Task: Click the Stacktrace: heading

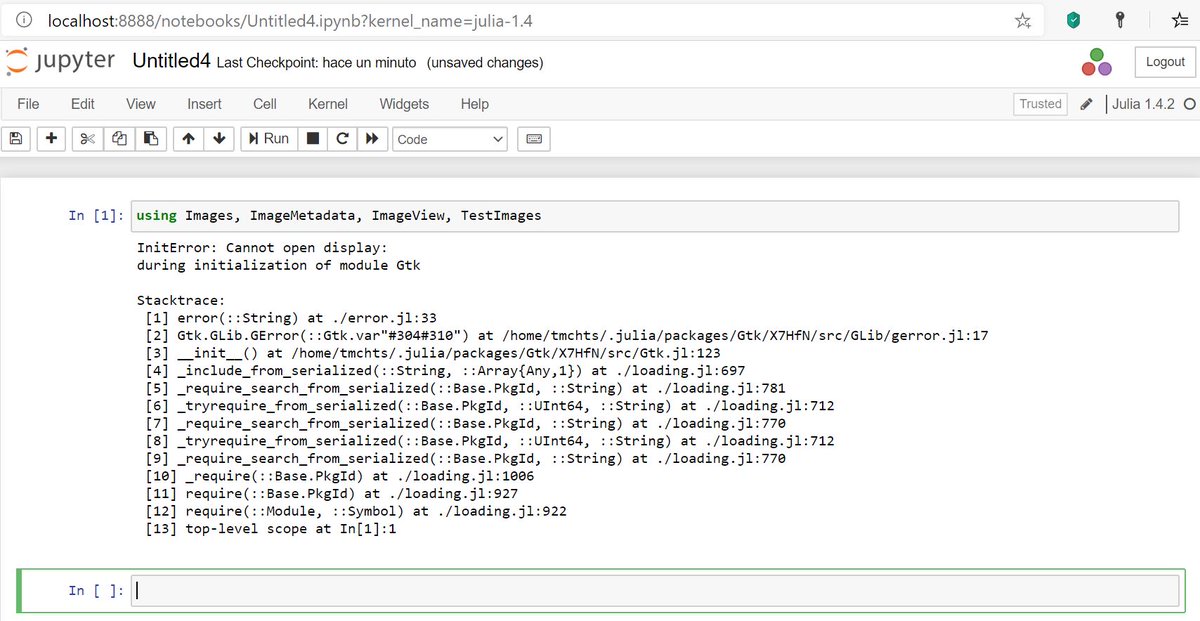Action: [181, 300]
